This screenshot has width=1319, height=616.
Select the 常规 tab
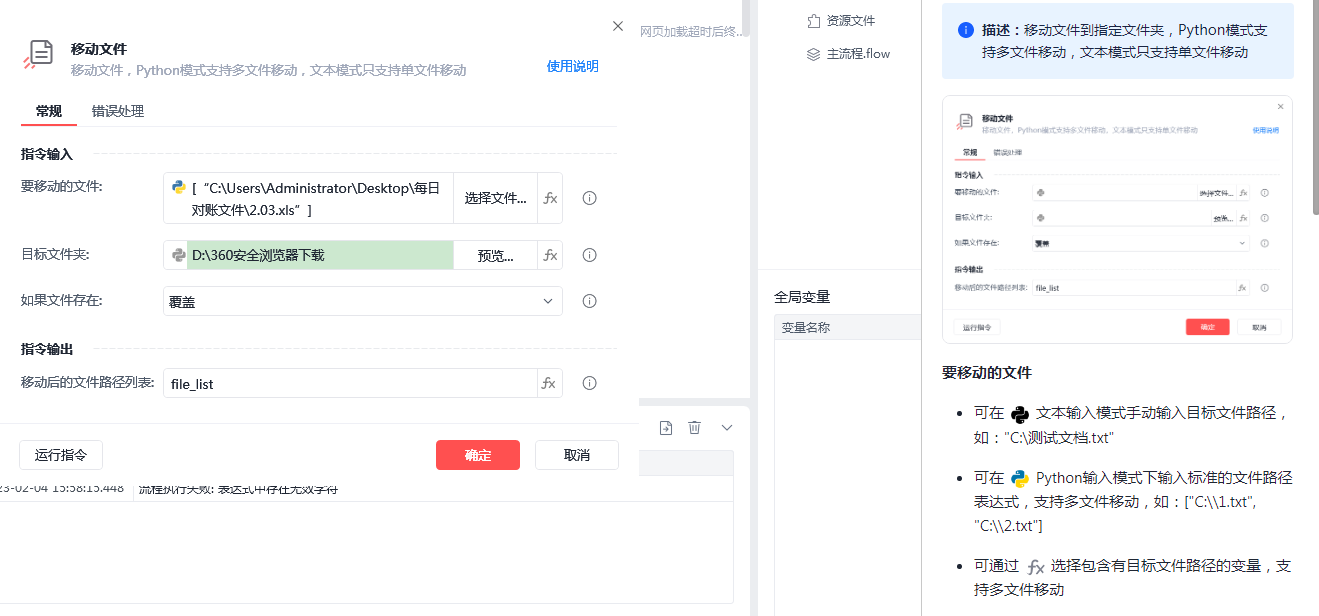(48, 111)
